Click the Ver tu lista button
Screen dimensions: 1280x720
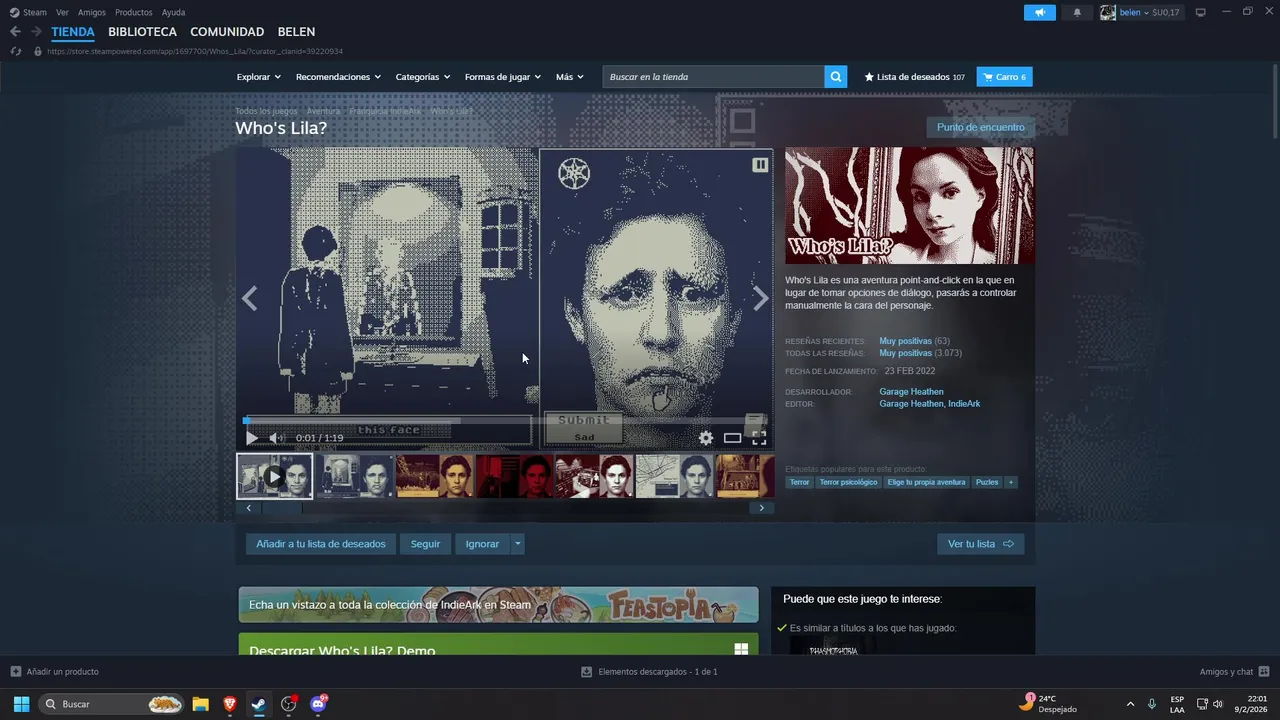tap(980, 544)
